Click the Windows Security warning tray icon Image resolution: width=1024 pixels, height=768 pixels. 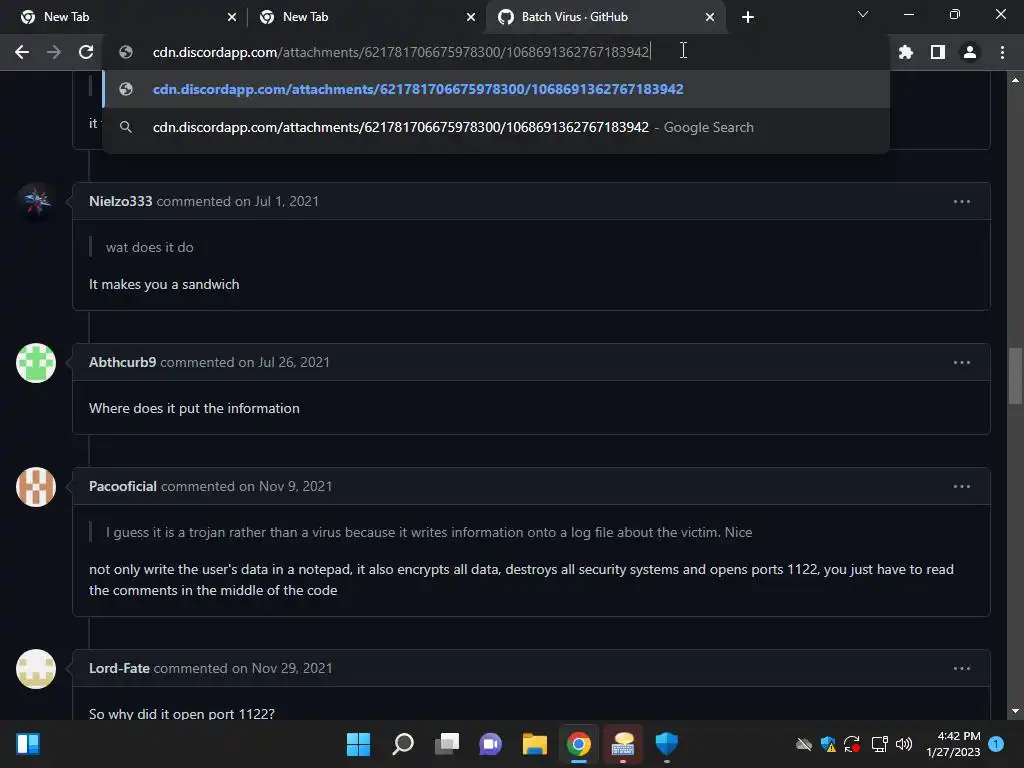pos(828,744)
